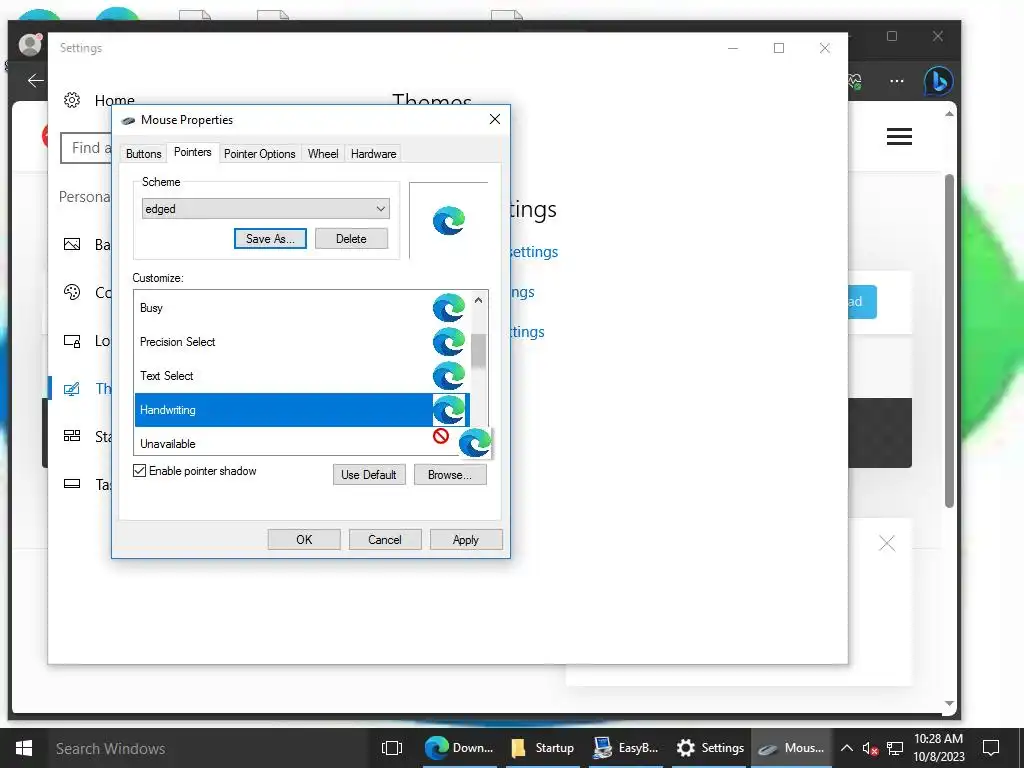Open Start icon in Settings sidebar
The height and width of the screenshot is (768, 1024).
[x=72, y=436]
